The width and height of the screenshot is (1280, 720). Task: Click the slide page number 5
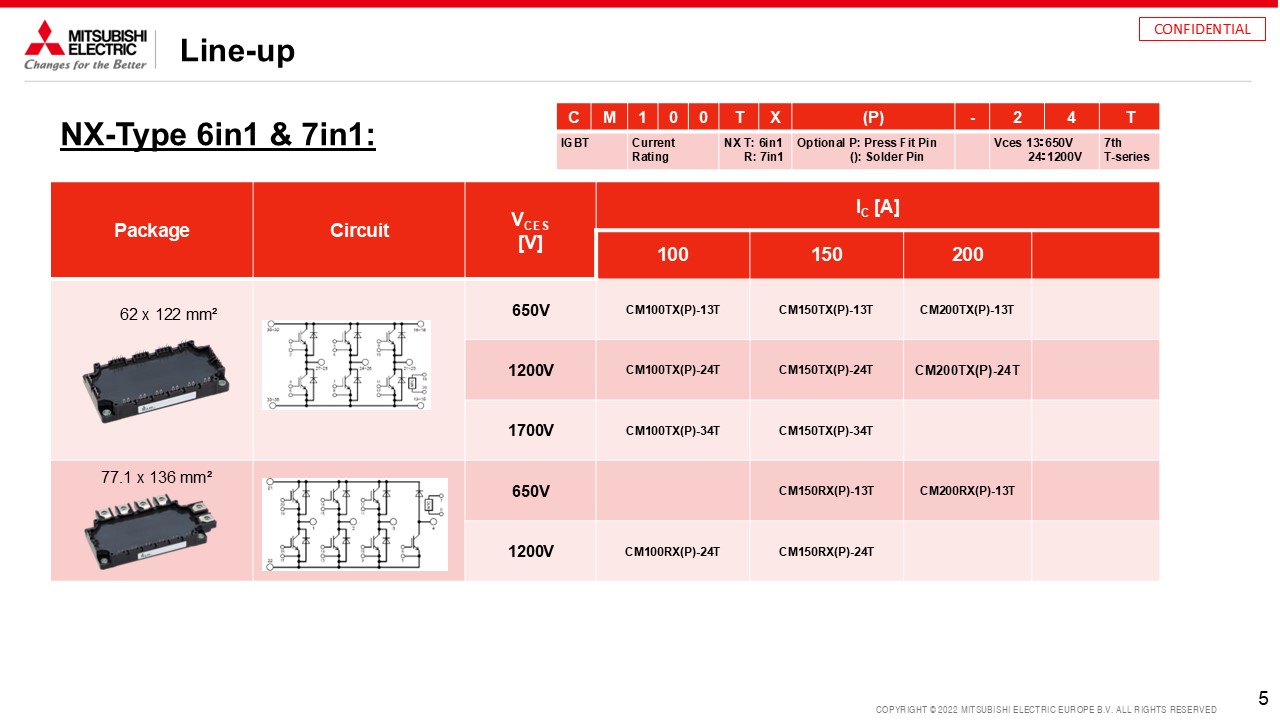coord(1263,699)
